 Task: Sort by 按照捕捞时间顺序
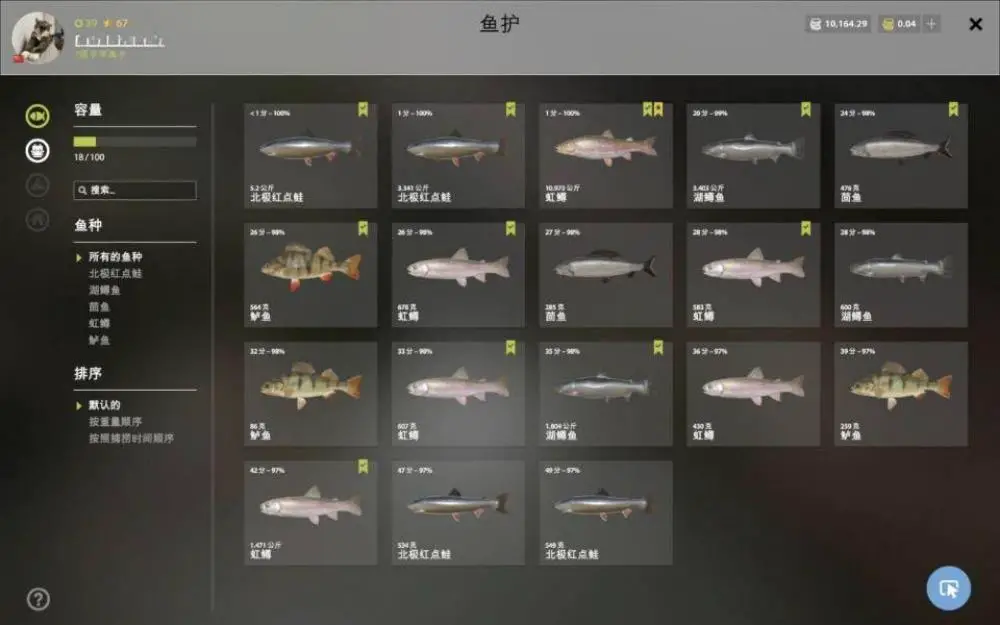point(131,438)
